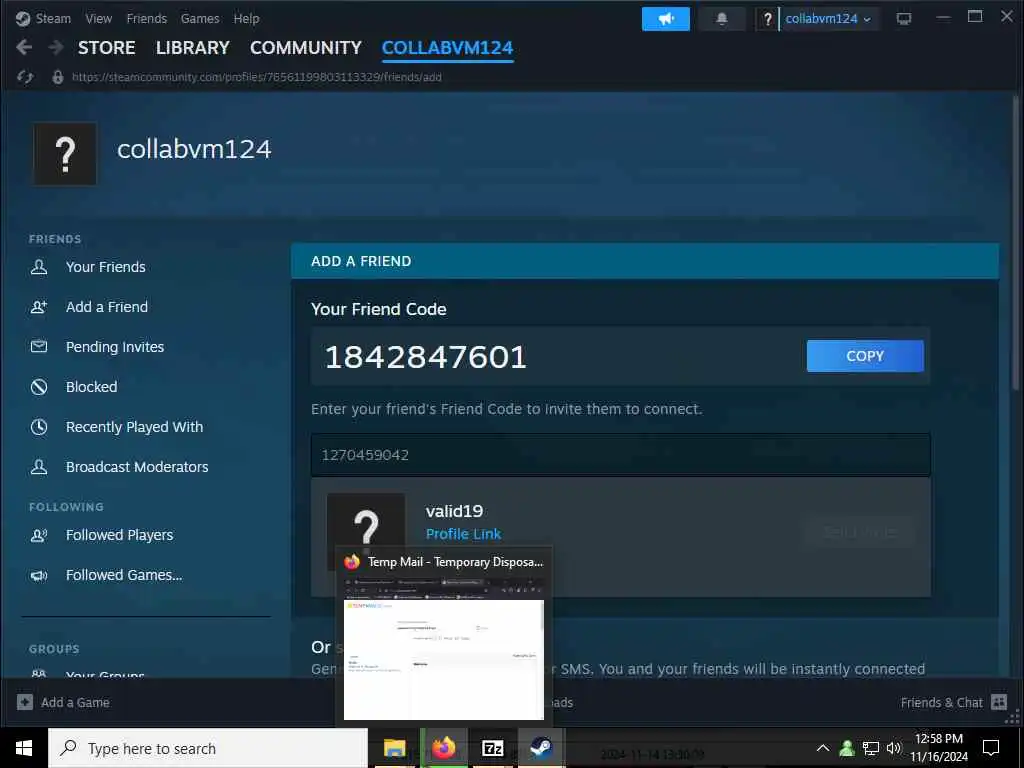This screenshot has width=1024, height=768.
Task: Open the Games menu
Action: [x=200, y=18]
